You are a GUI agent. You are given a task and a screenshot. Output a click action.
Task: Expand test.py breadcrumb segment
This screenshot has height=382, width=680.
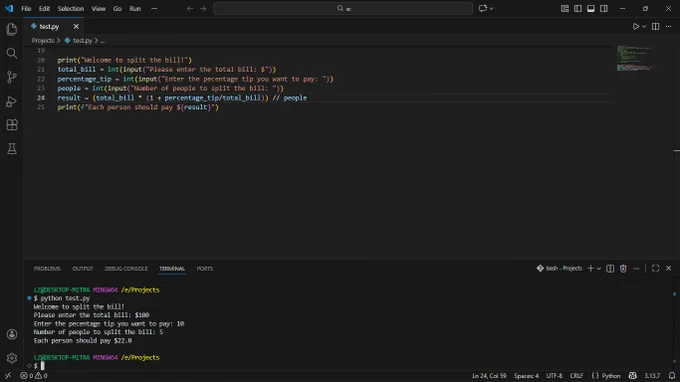(82, 40)
